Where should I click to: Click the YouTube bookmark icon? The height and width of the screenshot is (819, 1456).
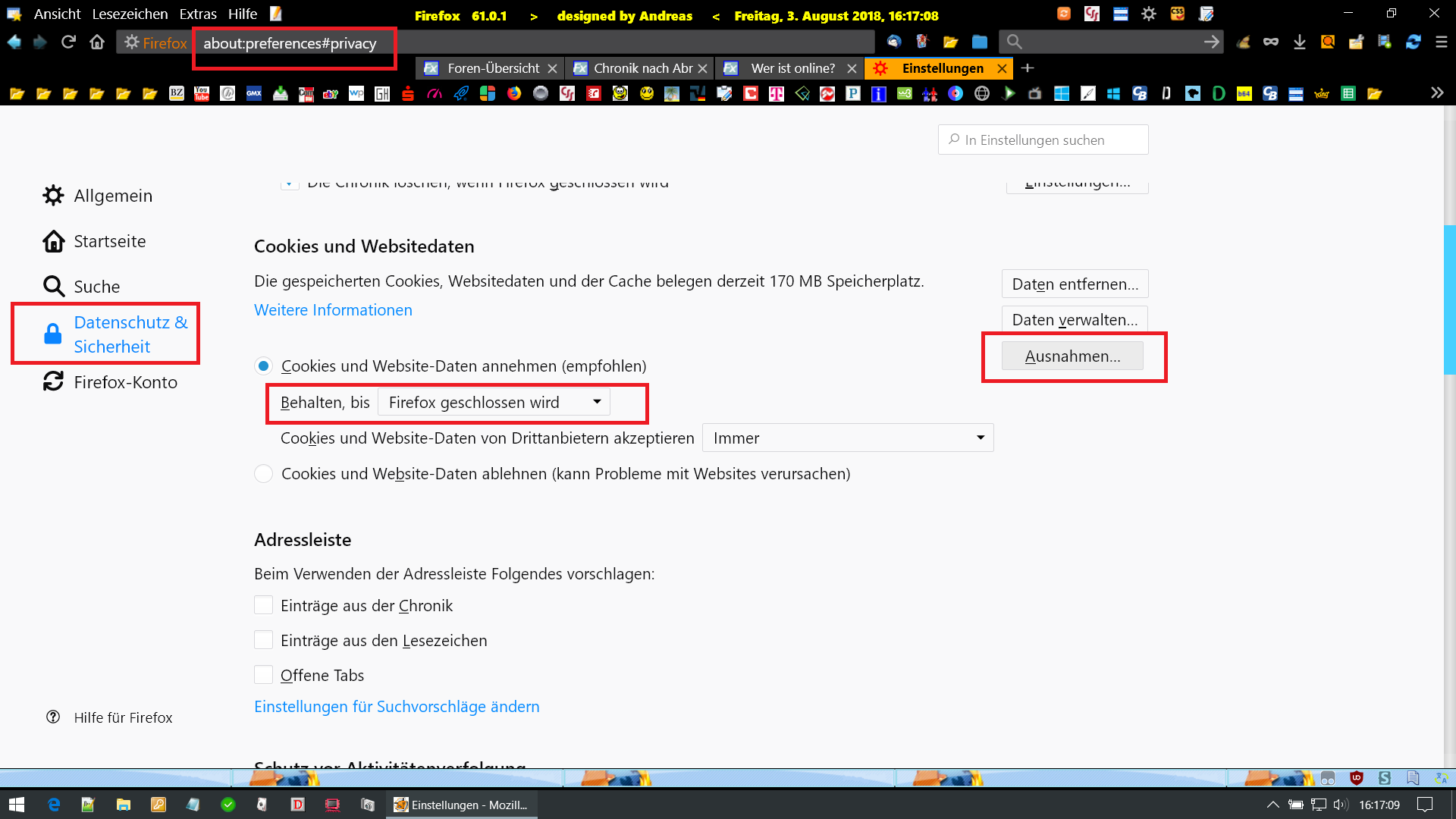[202, 93]
